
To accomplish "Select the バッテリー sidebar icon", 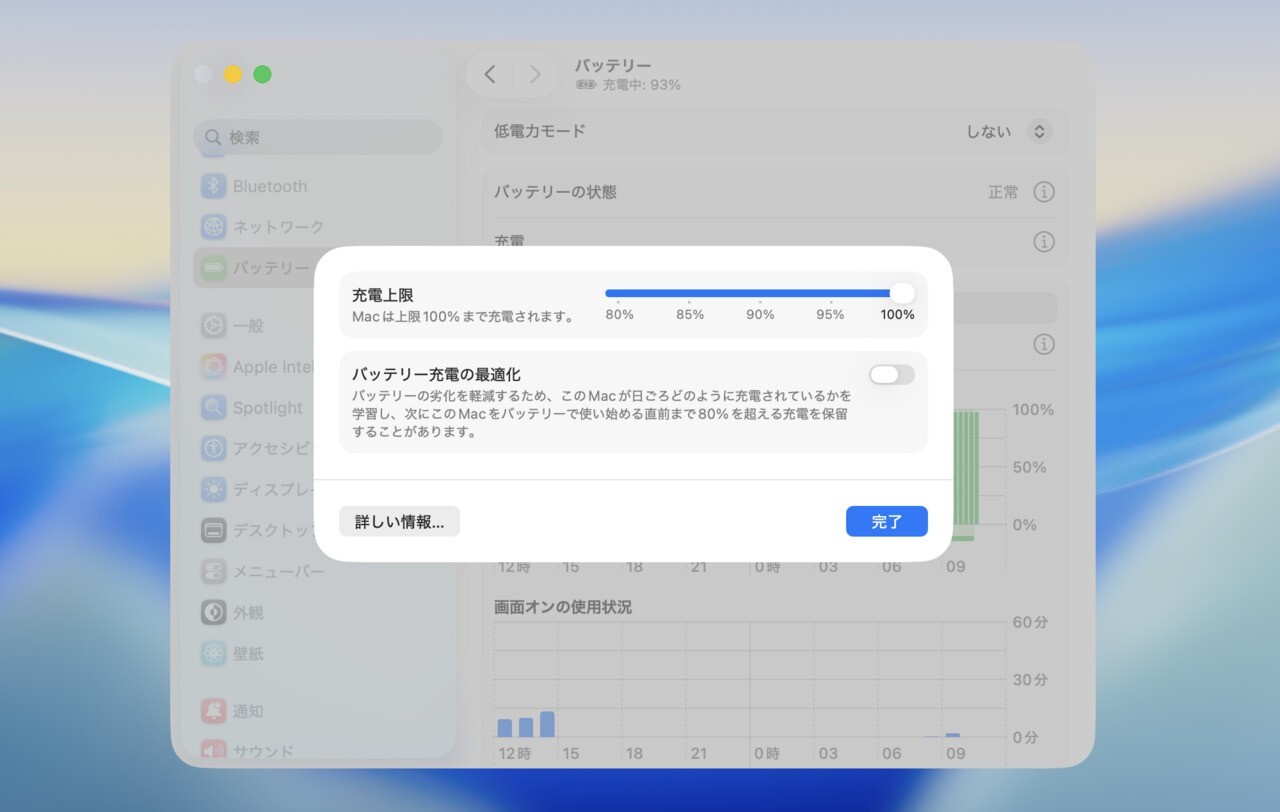I will 213,268.
